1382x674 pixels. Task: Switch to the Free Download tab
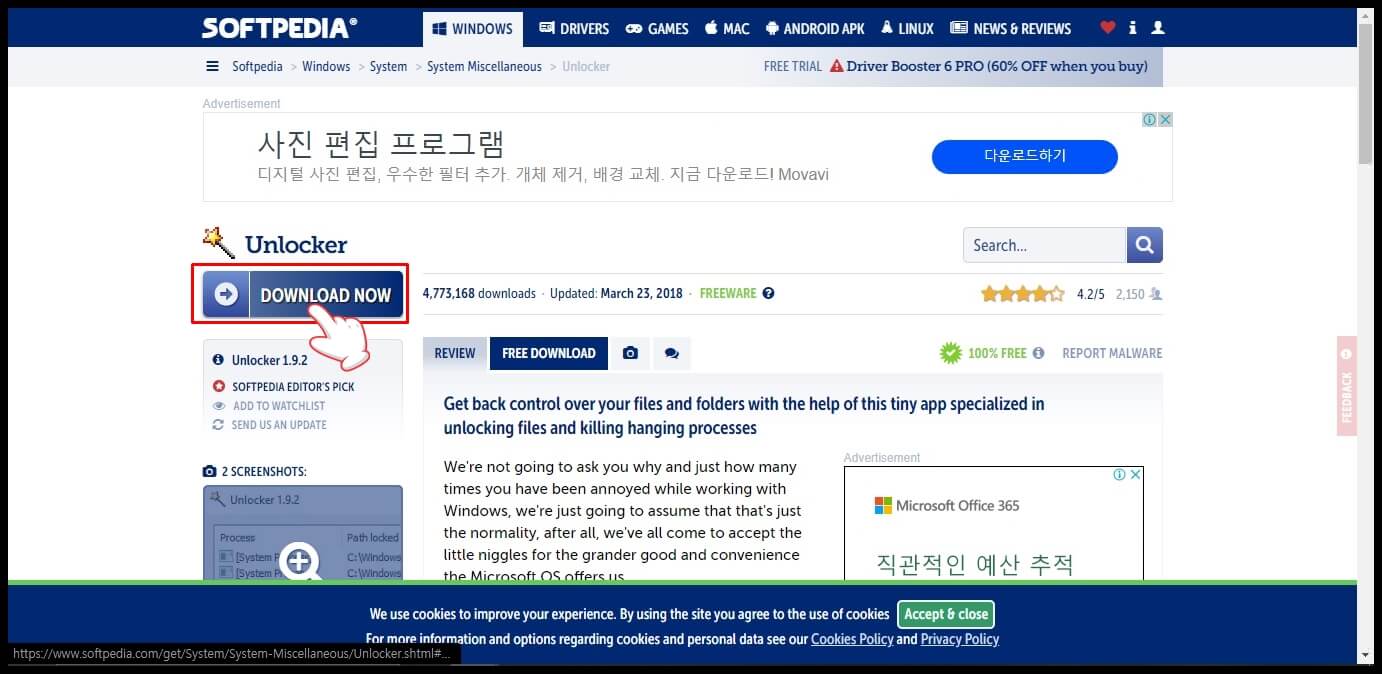point(549,353)
